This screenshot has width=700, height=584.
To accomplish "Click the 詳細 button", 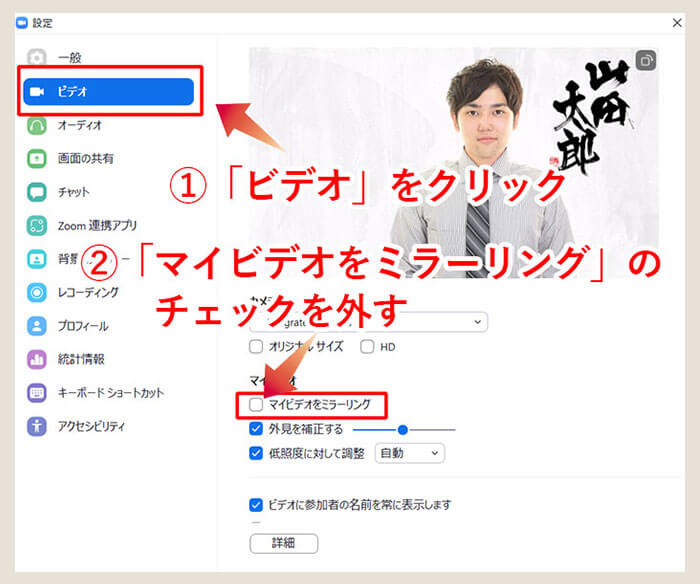I will click(x=283, y=543).
